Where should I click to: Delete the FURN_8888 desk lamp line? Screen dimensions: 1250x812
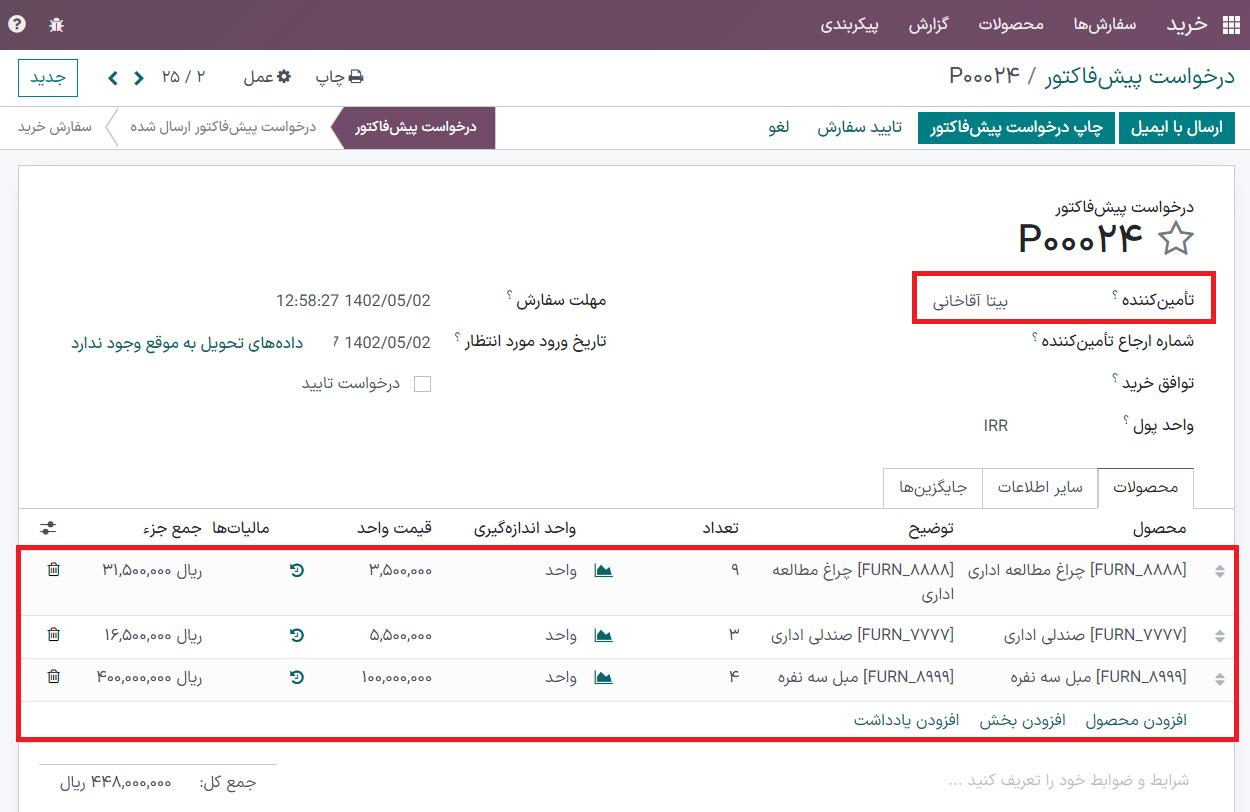[54, 569]
